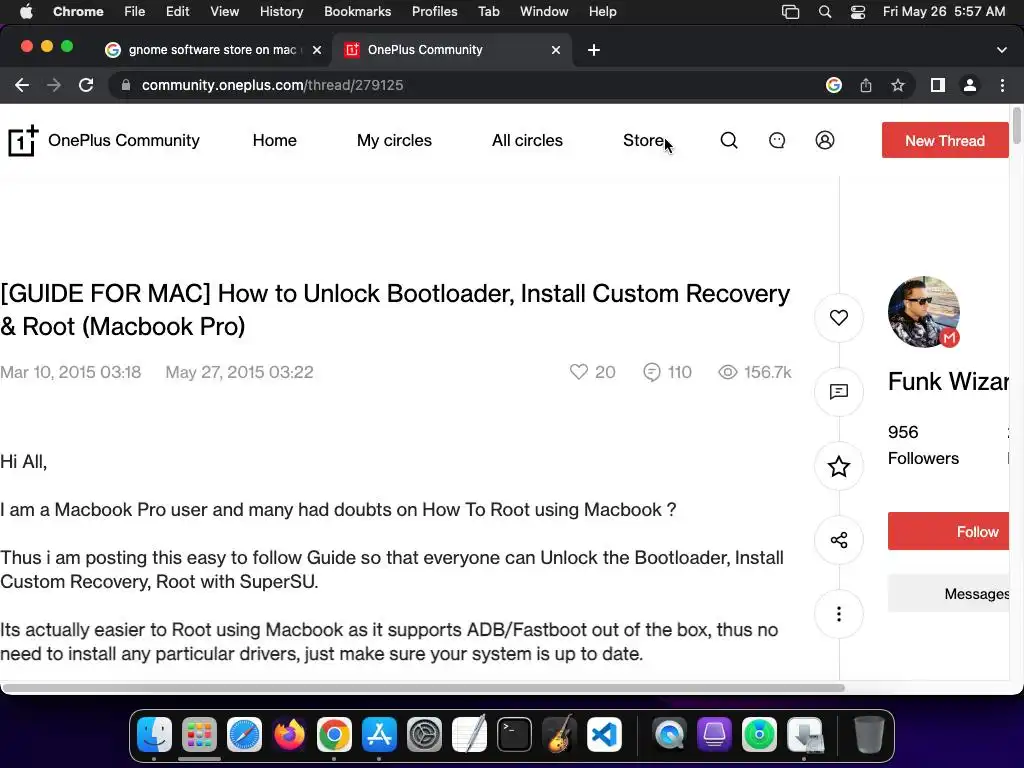This screenshot has height=768, width=1024.
Task: Click the May 27, 2015 03:22 date
Action: point(239,372)
